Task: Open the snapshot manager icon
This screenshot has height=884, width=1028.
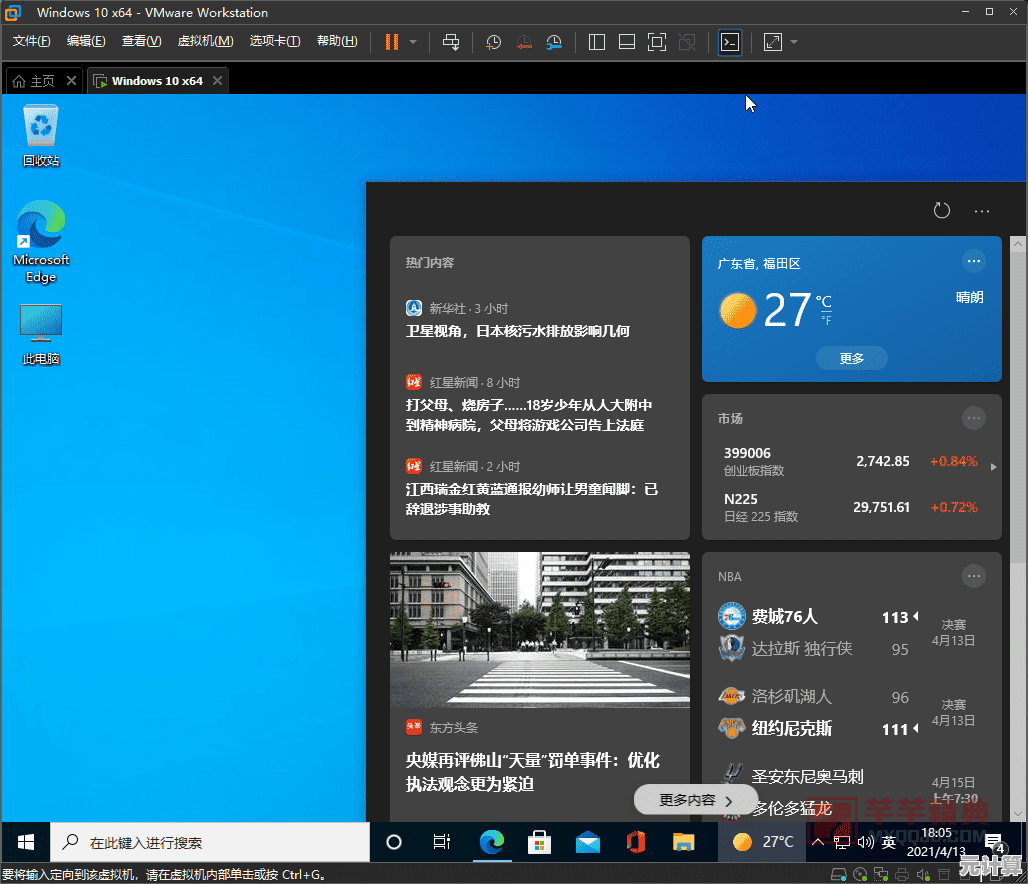Action: coord(554,42)
